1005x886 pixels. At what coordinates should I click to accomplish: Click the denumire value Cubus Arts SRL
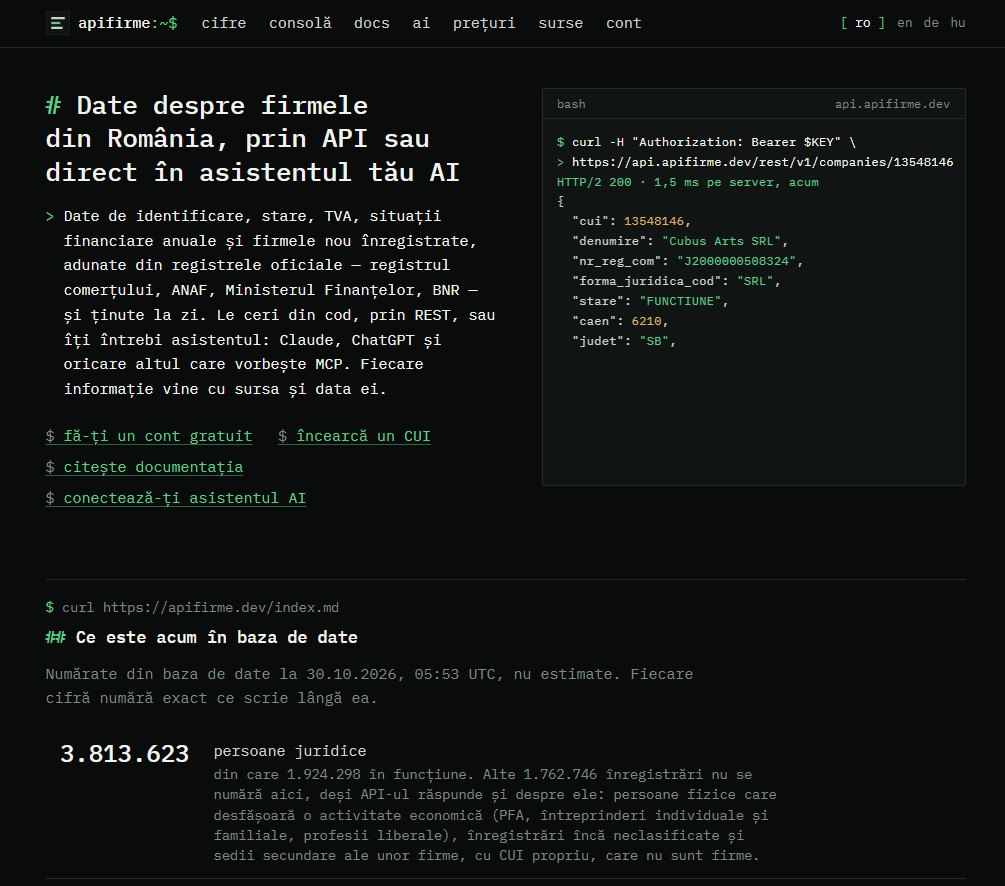click(x=722, y=241)
